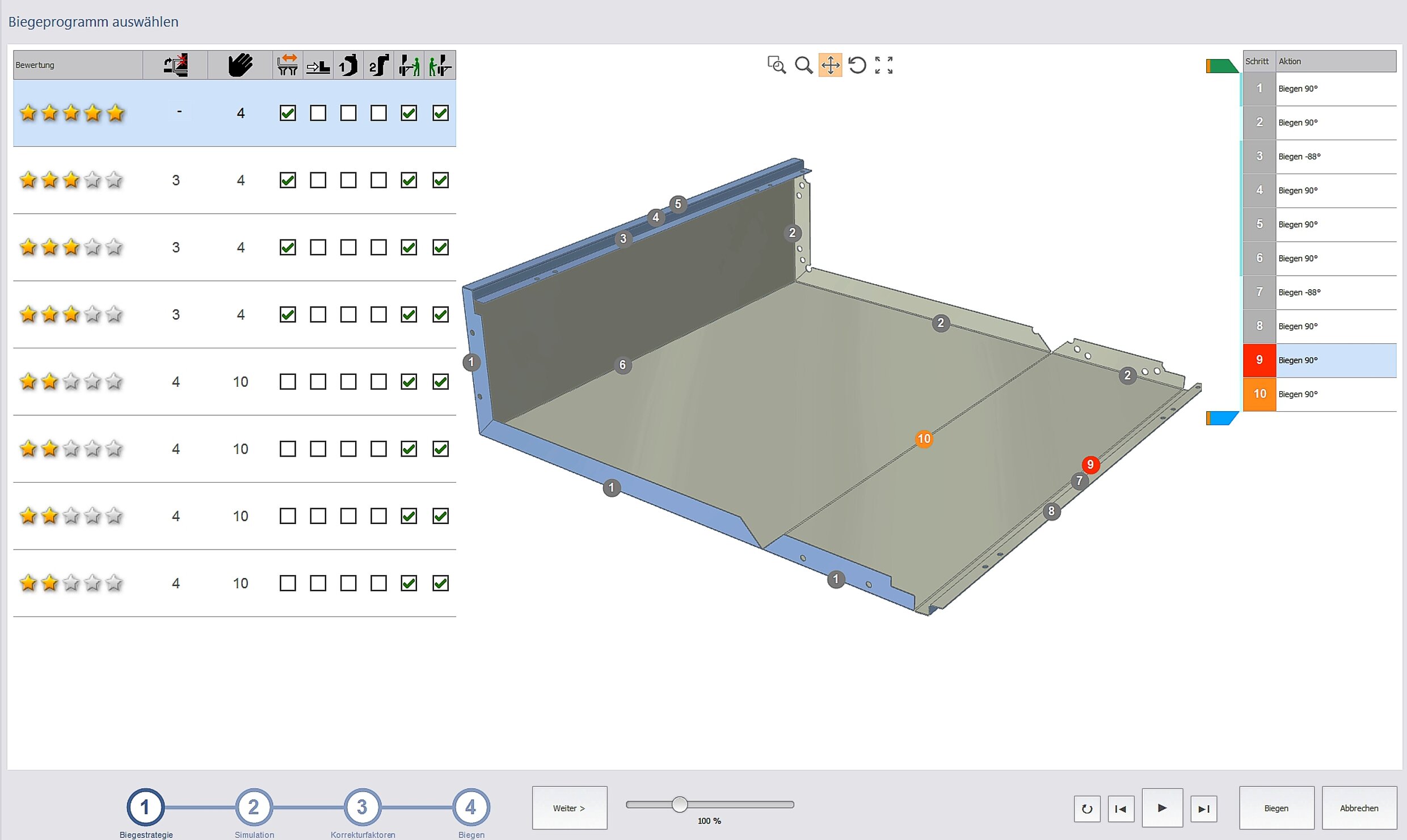Image resolution: width=1407 pixels, height=840 pixels.
Task: Toggle first checkbox in bottom two-star row
Action: pos(288,583)
